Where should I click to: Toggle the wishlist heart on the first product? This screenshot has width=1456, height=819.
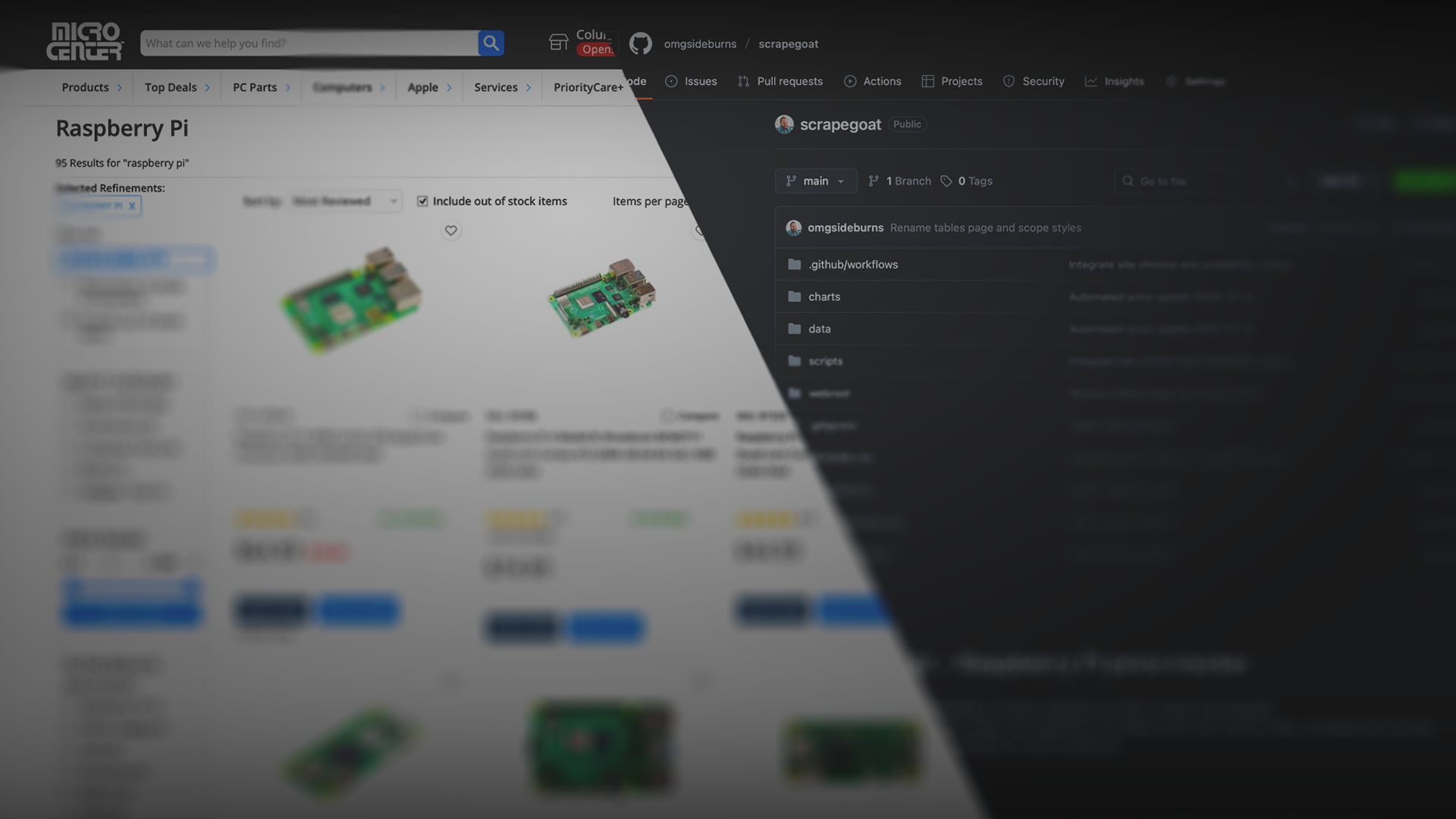coord(450,231)
